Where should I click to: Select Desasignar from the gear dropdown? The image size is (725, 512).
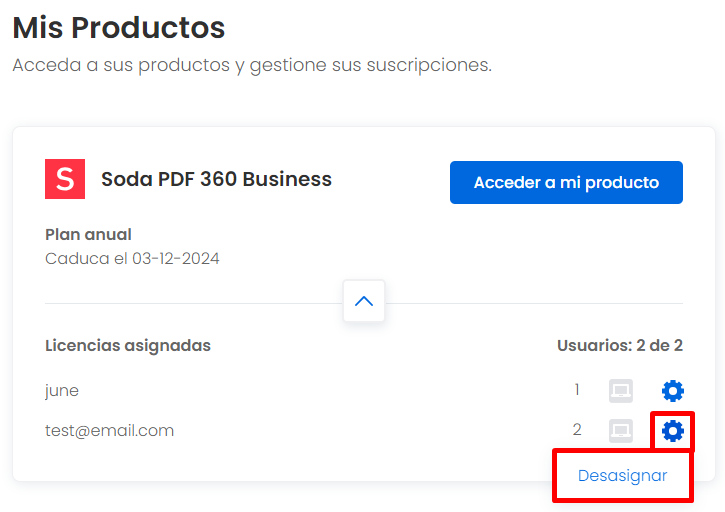tap(622, 475)
